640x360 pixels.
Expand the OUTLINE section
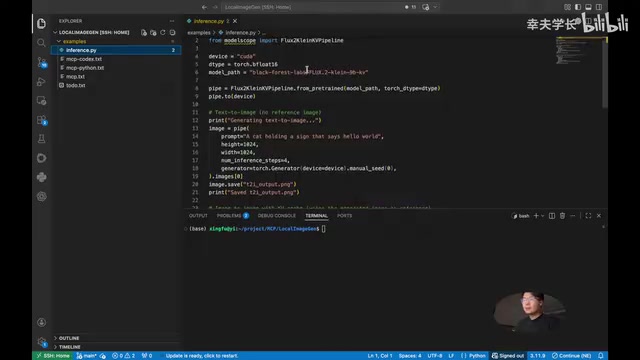tap(69, 338)
